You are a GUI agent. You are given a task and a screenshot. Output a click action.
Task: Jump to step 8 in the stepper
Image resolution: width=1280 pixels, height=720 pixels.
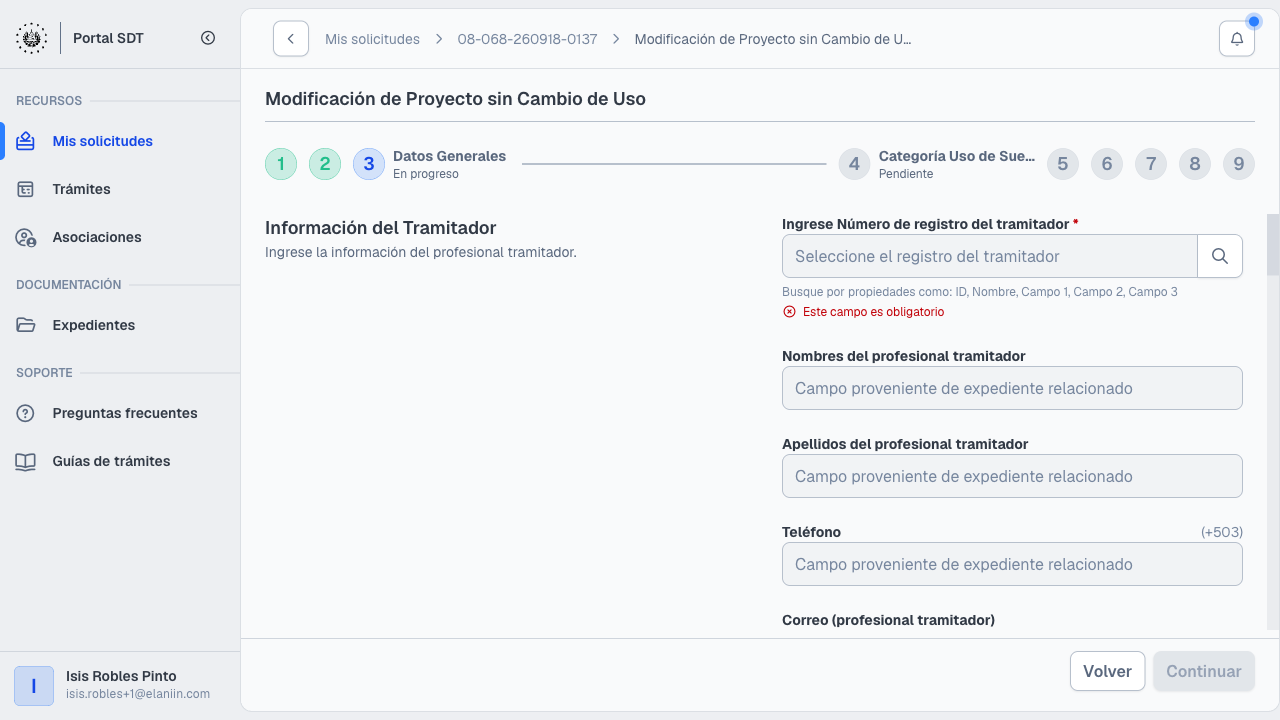(1195, 164)
